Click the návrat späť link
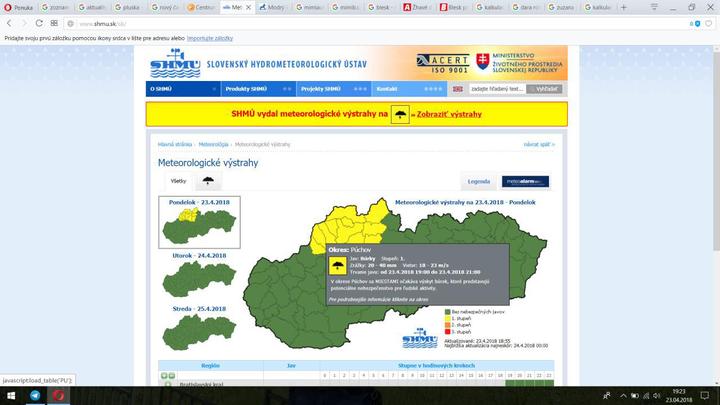This screenshot has height=405, width=720. tap(536, 145)
